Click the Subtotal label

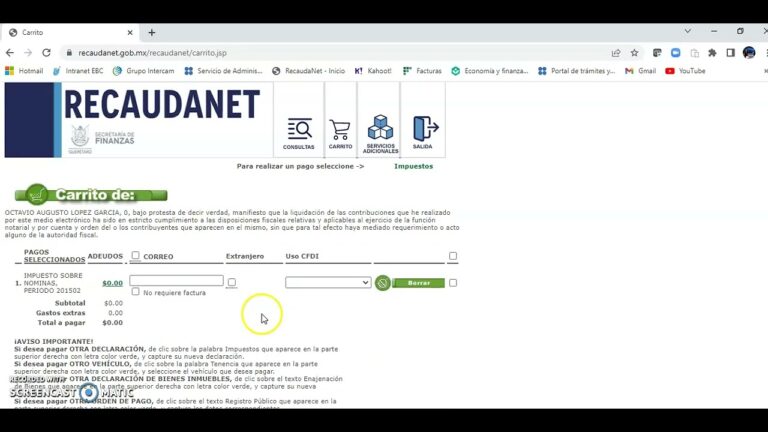70,303
